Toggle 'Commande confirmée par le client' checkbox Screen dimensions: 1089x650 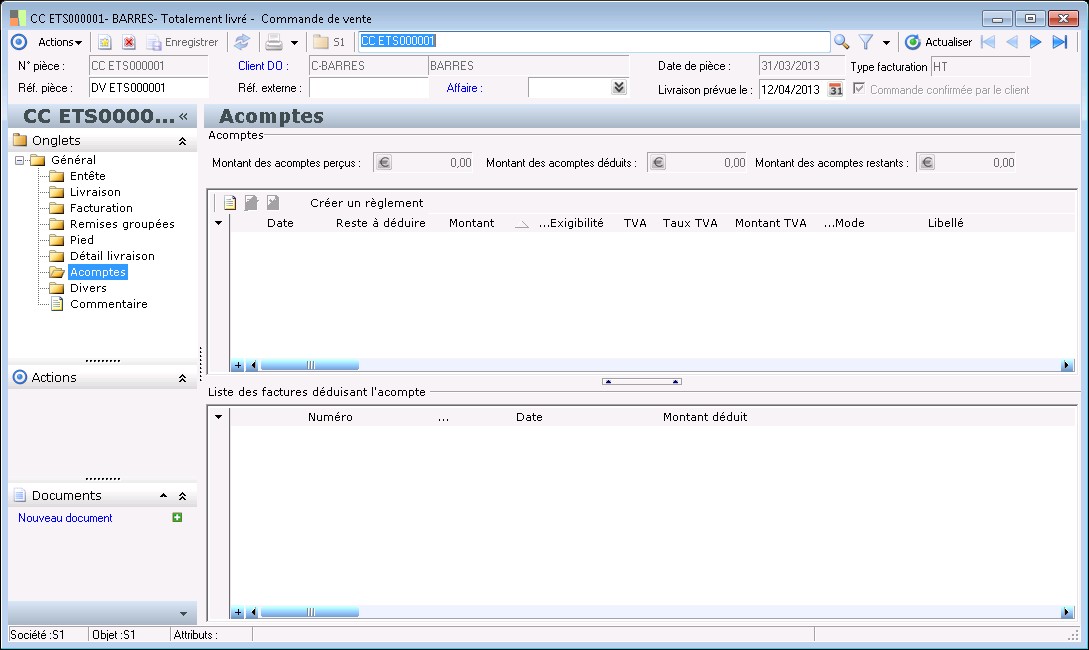tap(858, 89)
